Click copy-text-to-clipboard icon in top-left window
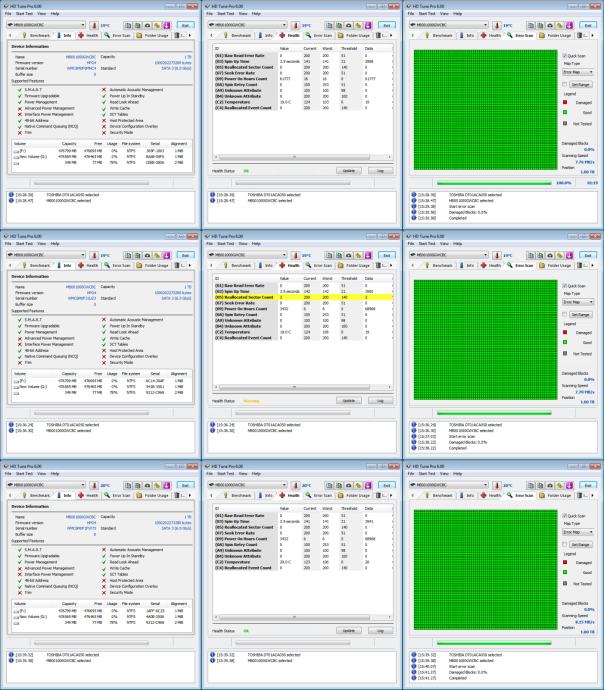 point(128,25)
